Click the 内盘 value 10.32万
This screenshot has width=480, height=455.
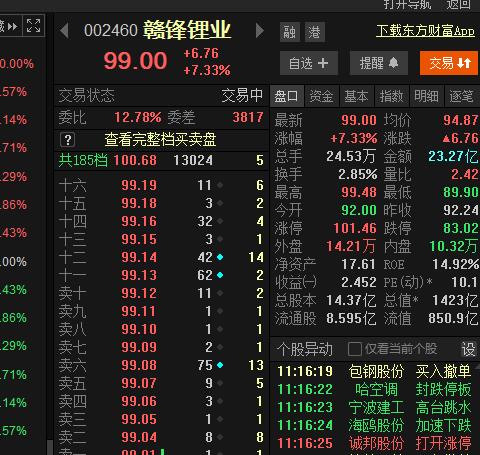453,246
